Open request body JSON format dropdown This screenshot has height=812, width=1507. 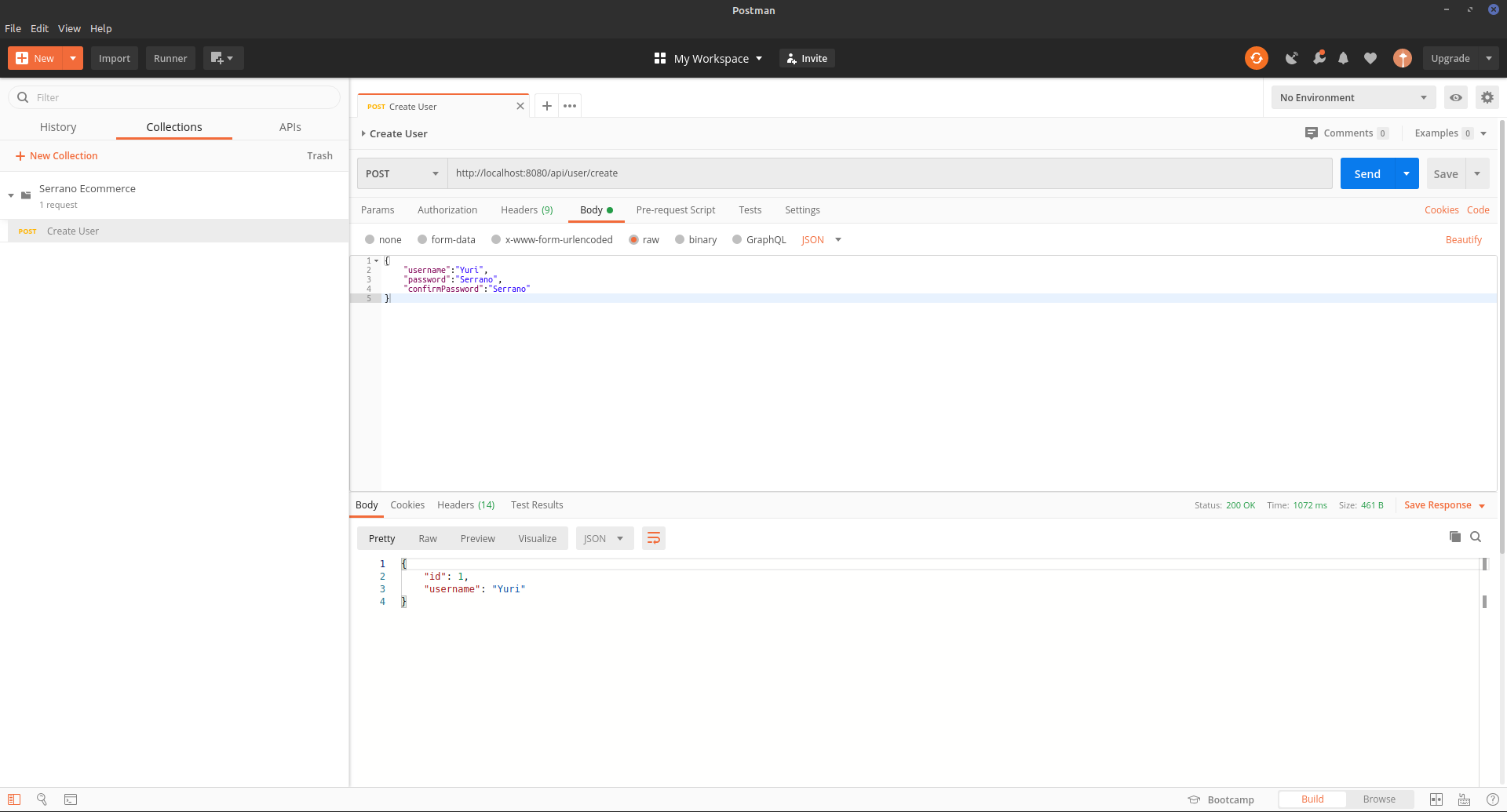tap(821, 240)
